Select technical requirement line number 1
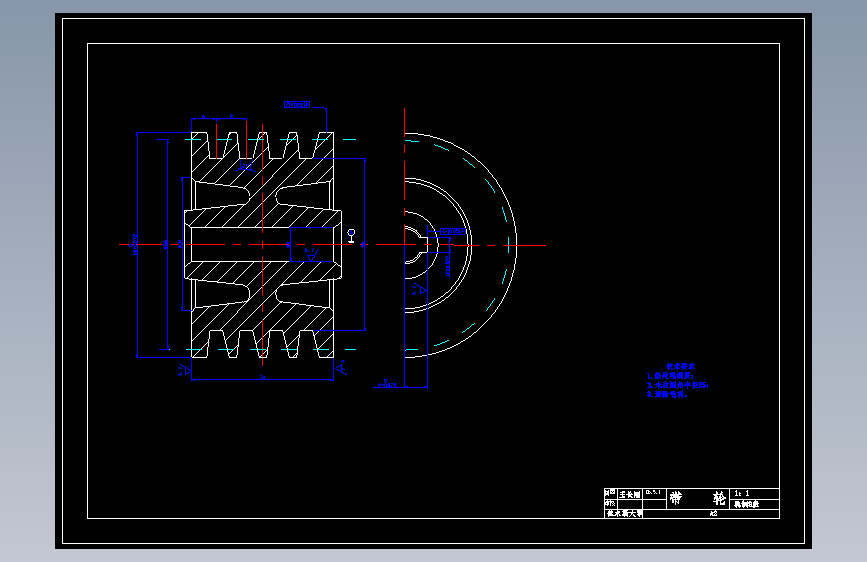867x562 pixels. coord(670,376)
